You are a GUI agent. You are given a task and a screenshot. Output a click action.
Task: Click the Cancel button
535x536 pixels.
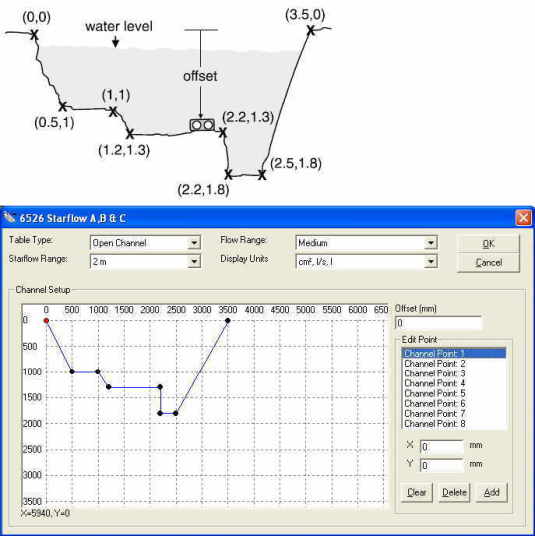488,263
